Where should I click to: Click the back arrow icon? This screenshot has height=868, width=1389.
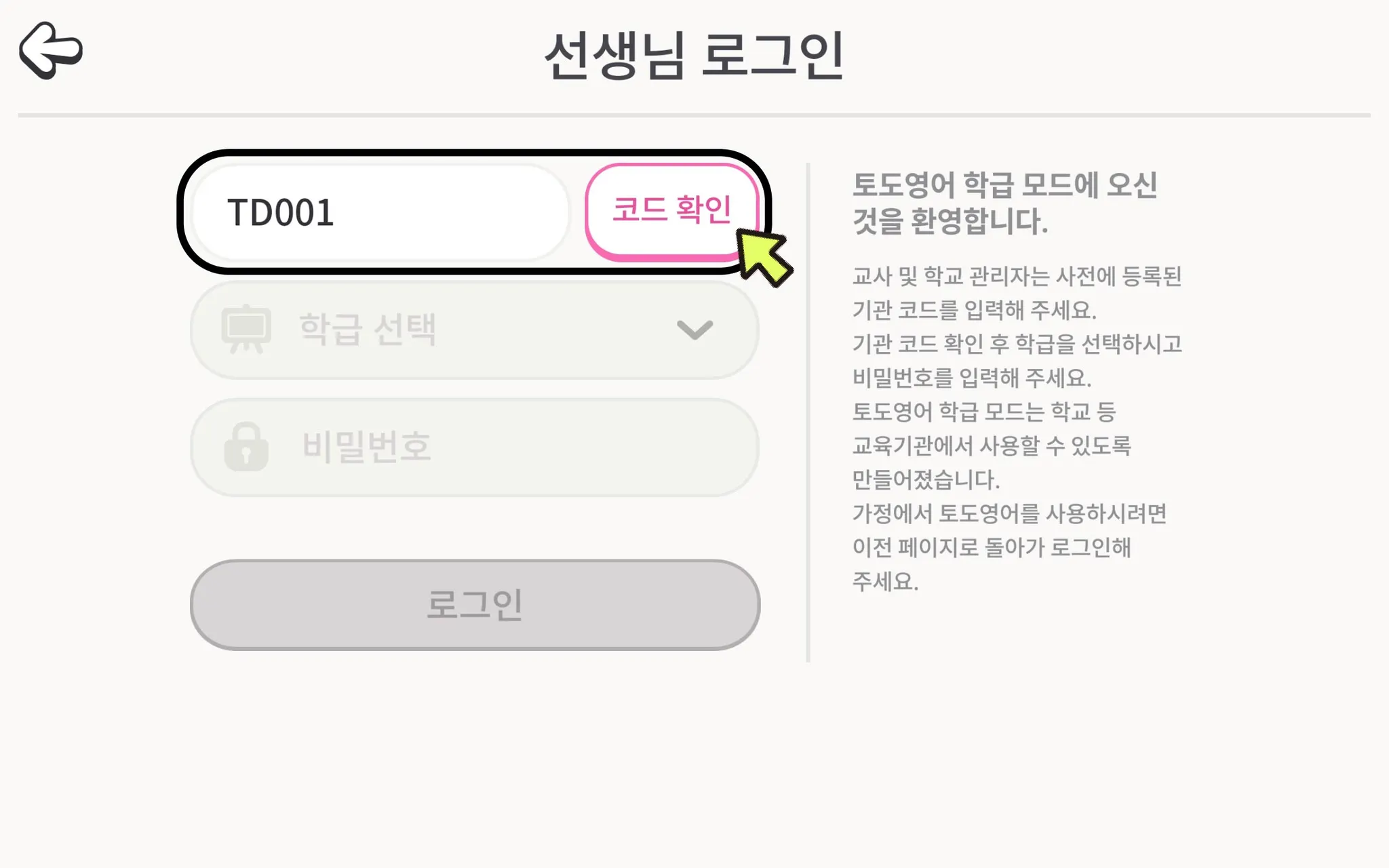click(51, 50)
